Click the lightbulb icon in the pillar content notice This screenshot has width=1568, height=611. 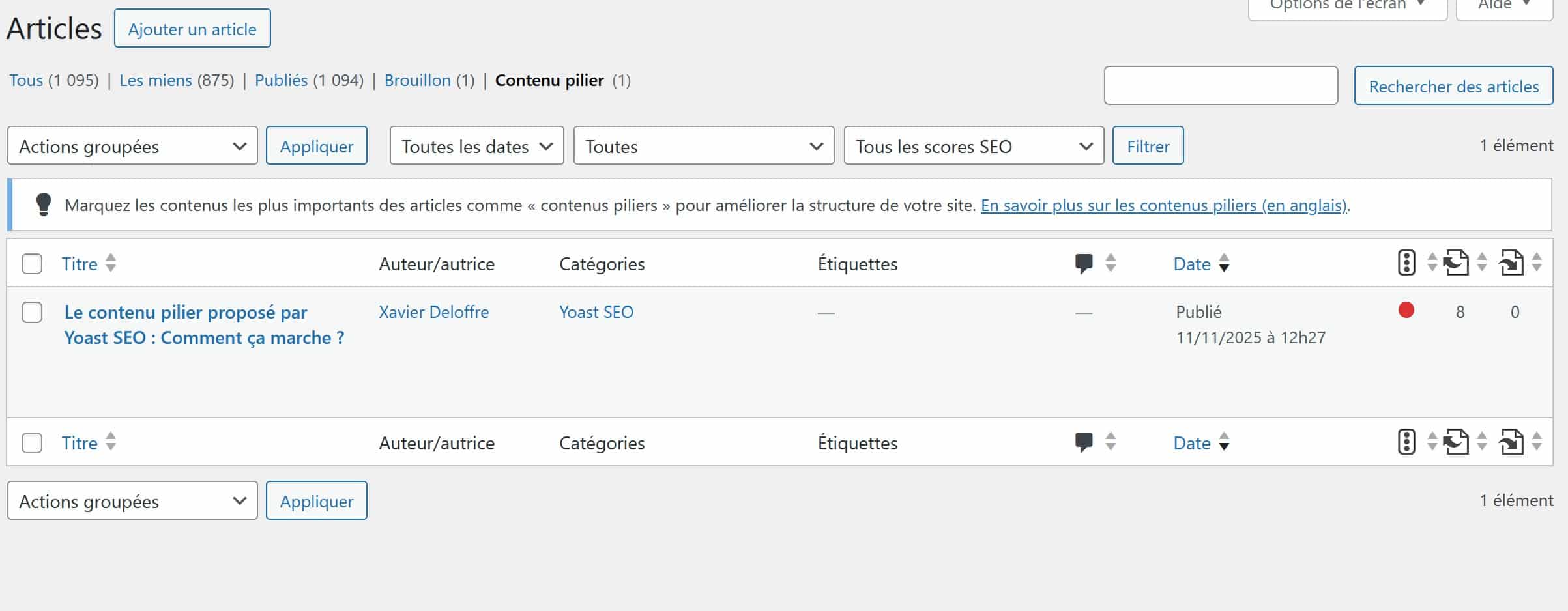click(x=44, y=205)
